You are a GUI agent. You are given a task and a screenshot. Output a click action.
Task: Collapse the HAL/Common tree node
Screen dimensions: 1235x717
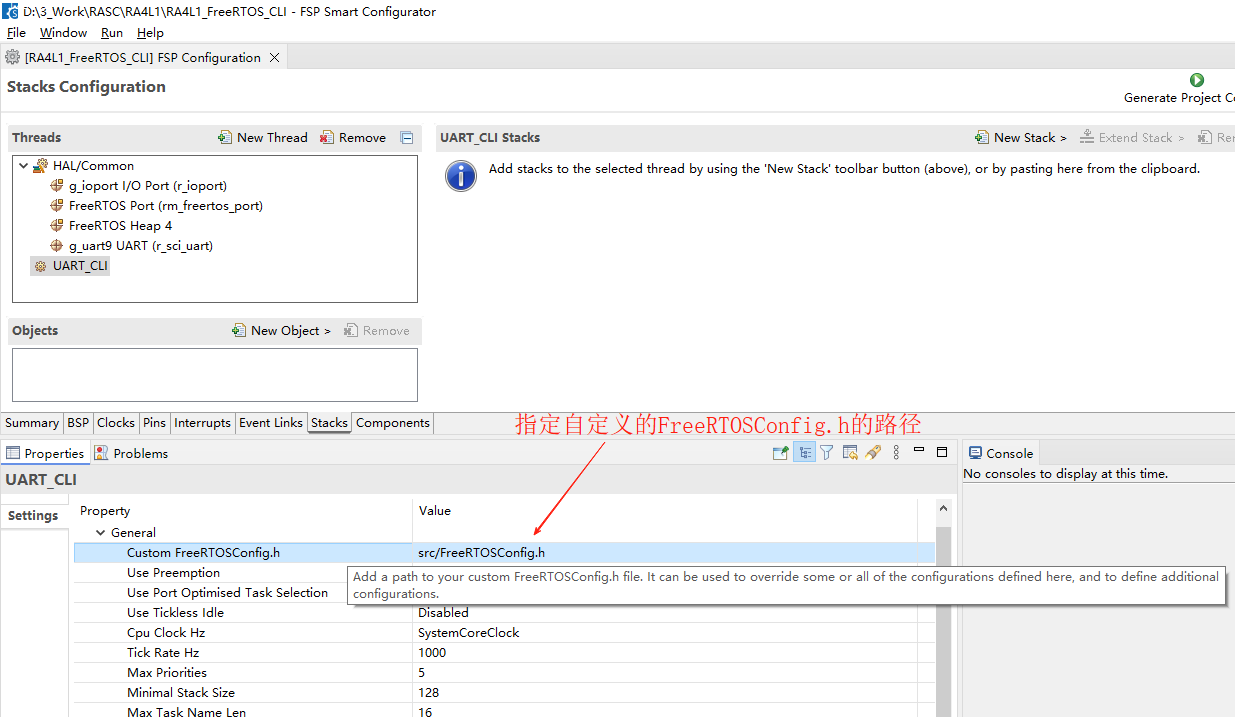(24, 166)
